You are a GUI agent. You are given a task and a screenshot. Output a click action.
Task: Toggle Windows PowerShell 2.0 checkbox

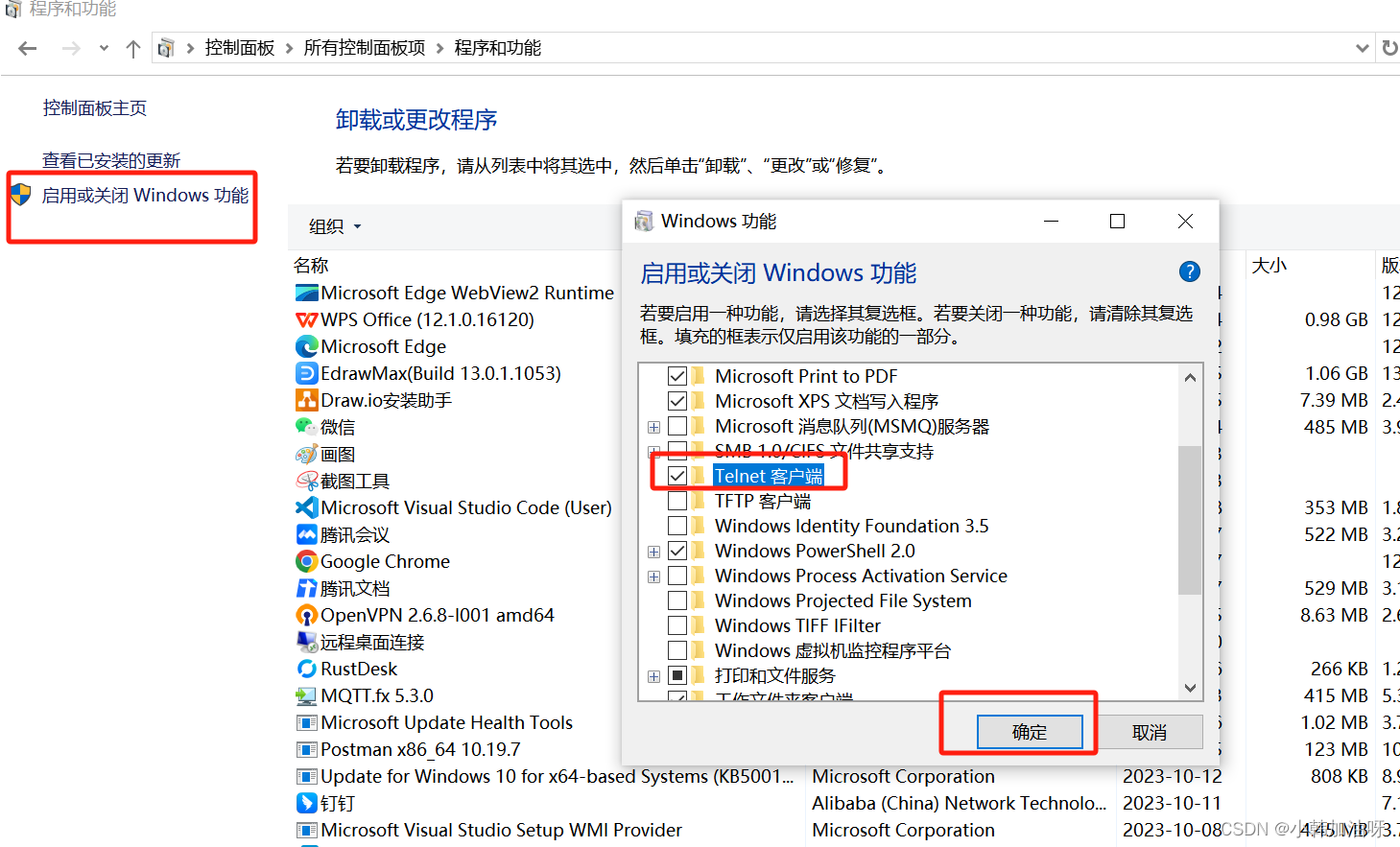click(677, 551)
